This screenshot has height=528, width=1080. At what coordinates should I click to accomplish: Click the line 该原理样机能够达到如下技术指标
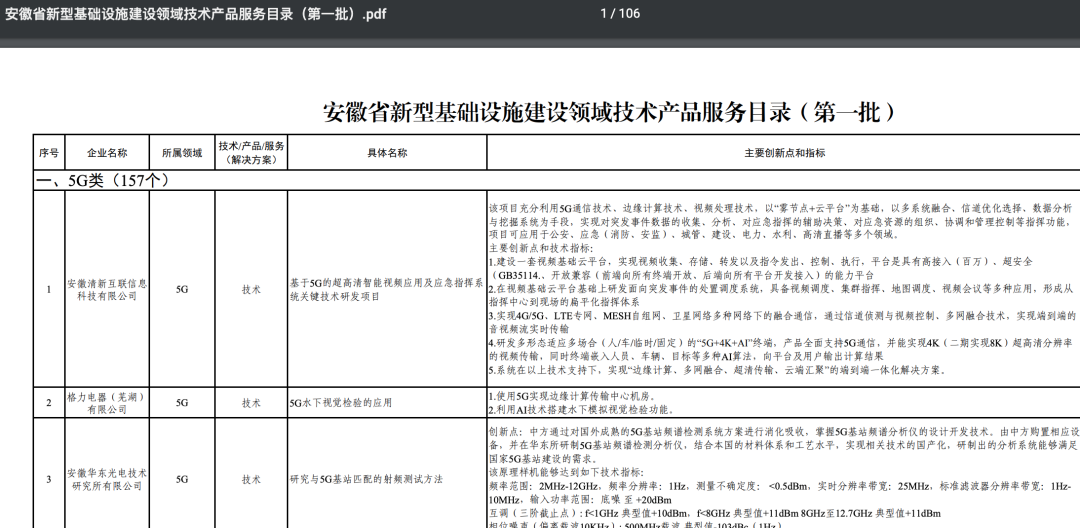click(566, 472)
